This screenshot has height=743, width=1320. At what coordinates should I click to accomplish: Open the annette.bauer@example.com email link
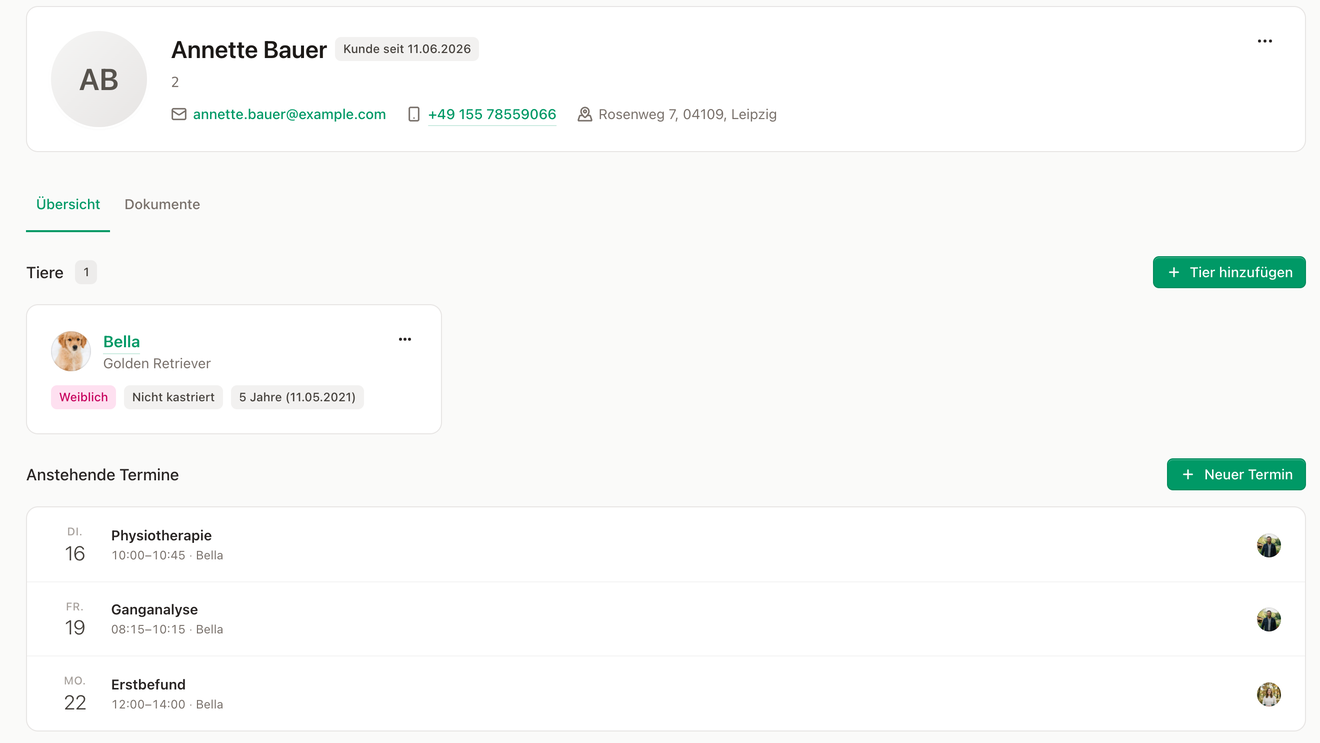pos(289,114)
